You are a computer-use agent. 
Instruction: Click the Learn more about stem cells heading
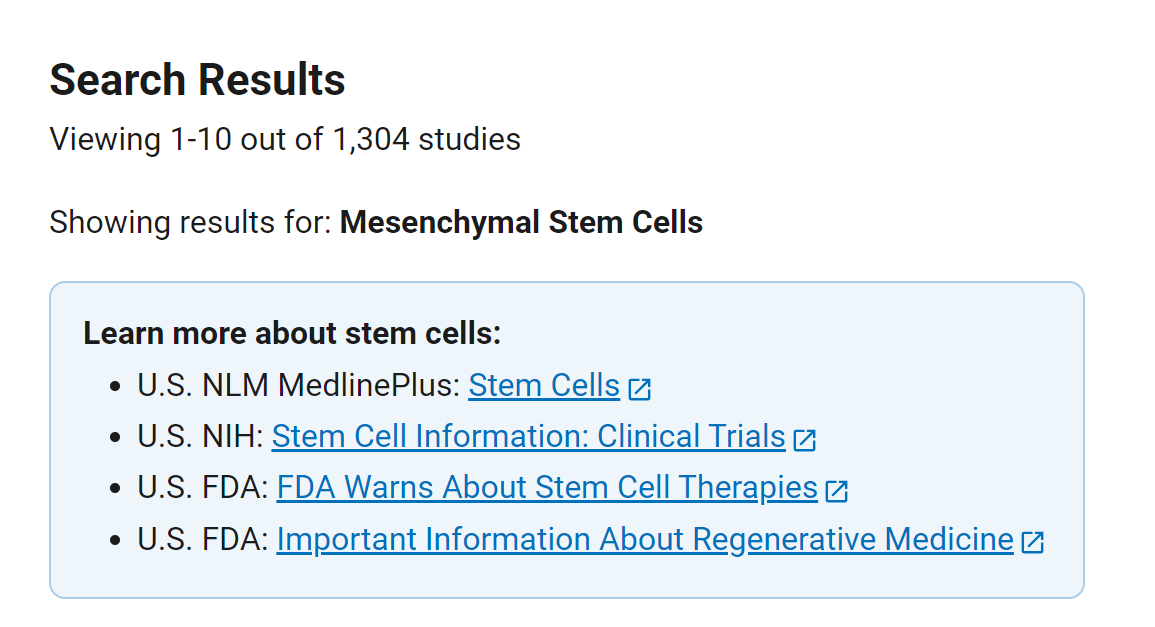coord(292,333)
